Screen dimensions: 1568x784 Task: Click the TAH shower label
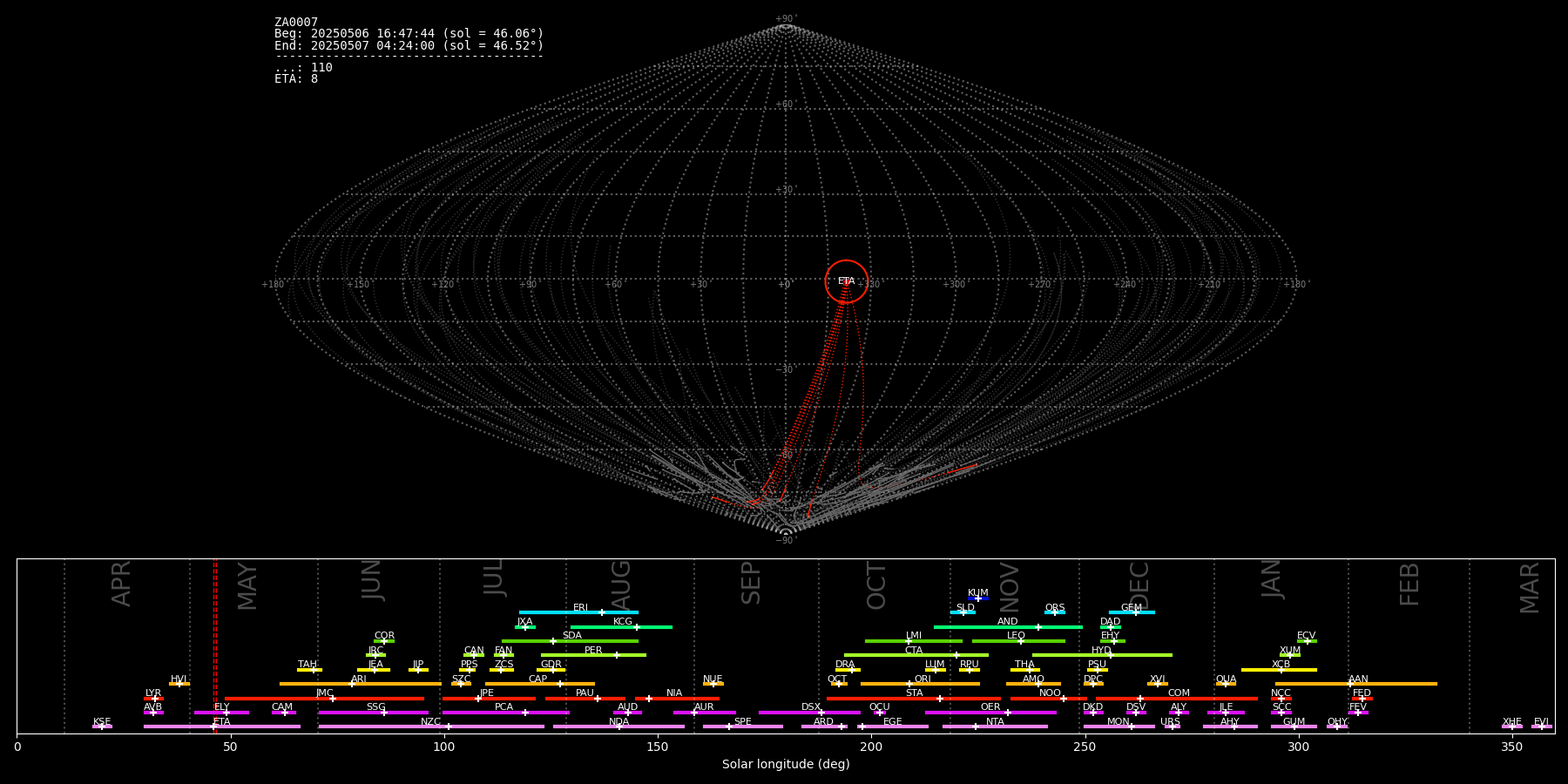pos(308,665)
